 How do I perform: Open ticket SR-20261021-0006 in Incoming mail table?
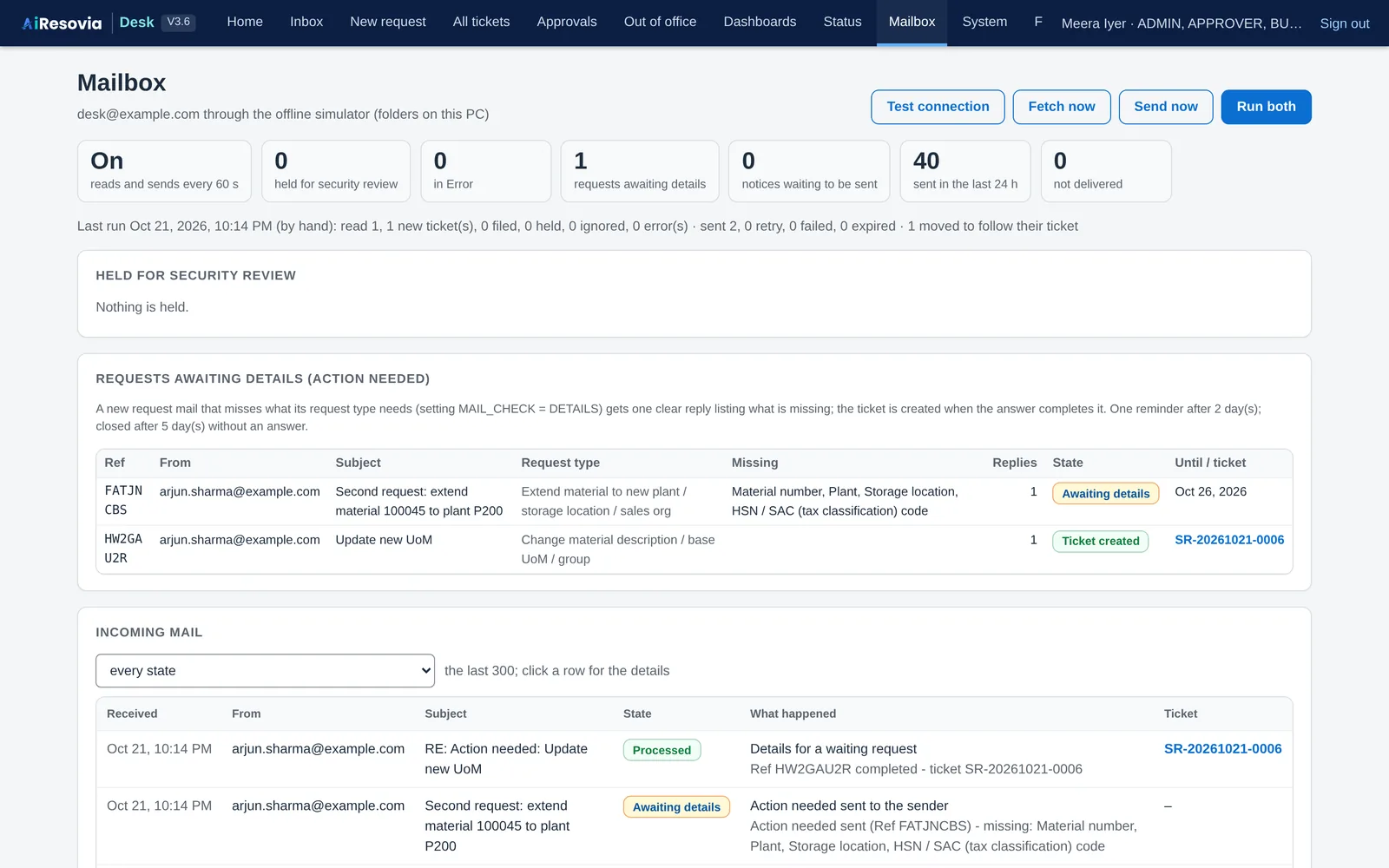pyautogui.click(x=1222, y=749)
